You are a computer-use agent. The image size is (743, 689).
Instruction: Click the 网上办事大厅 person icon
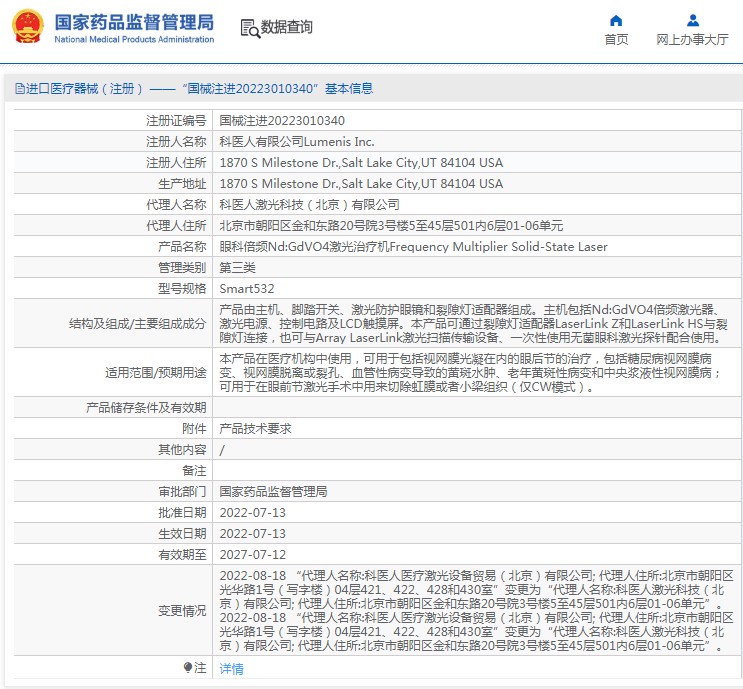pos(692,20)
